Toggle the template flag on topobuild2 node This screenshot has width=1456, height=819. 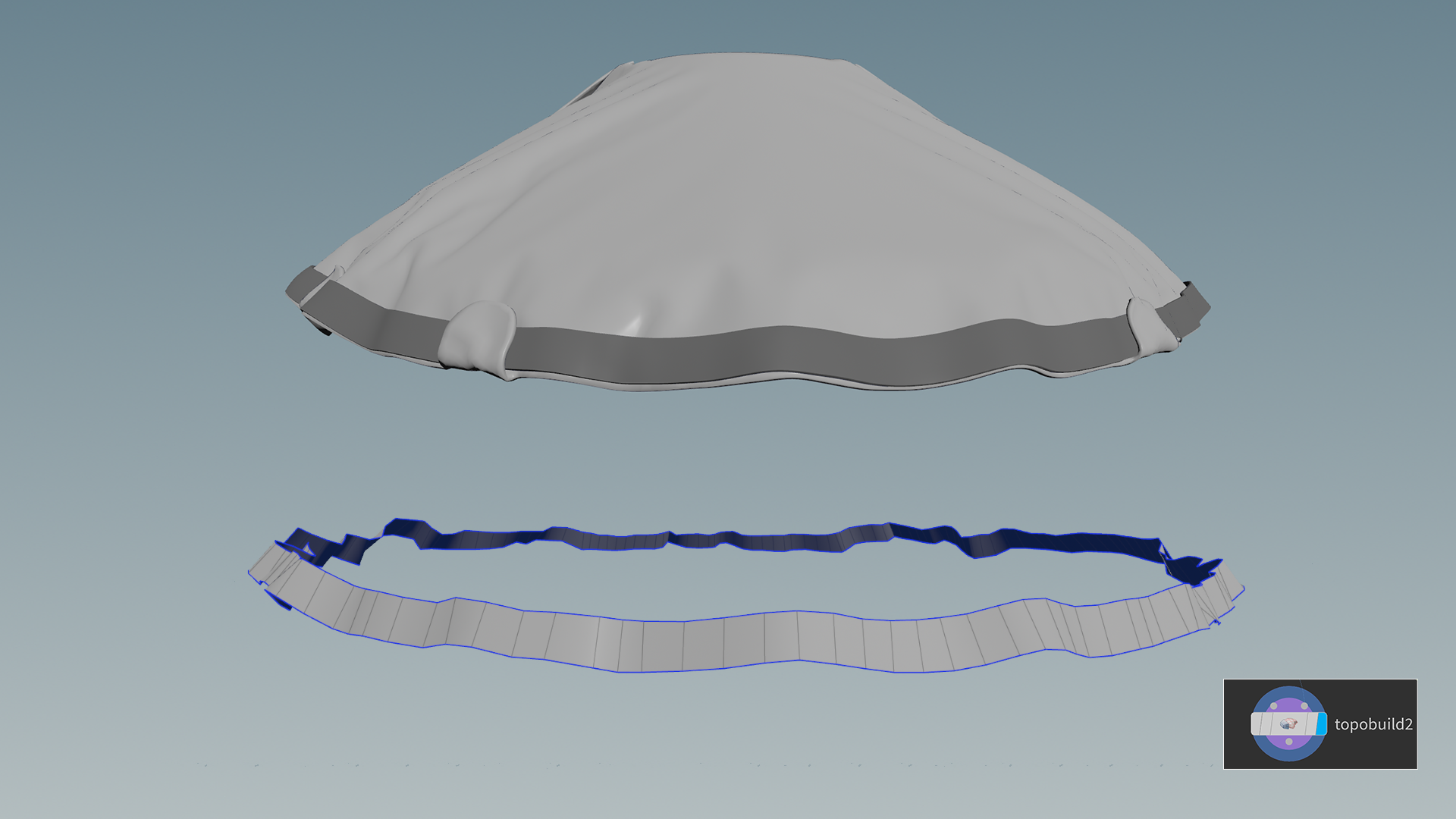pos(1311,723)
